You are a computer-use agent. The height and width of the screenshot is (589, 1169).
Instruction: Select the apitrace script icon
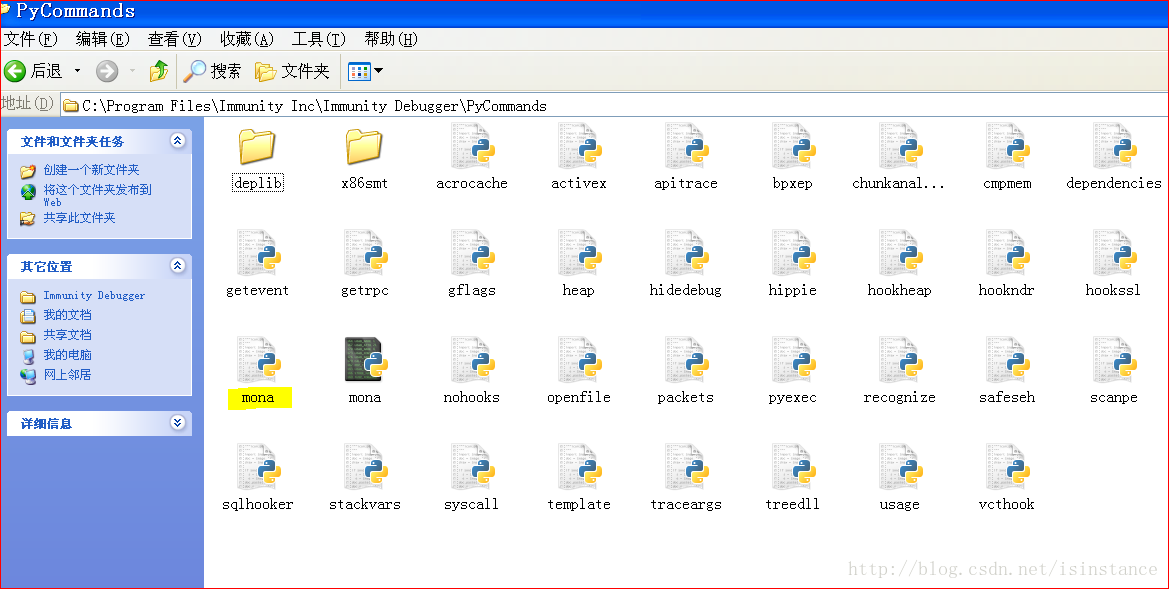pos(686,147)
